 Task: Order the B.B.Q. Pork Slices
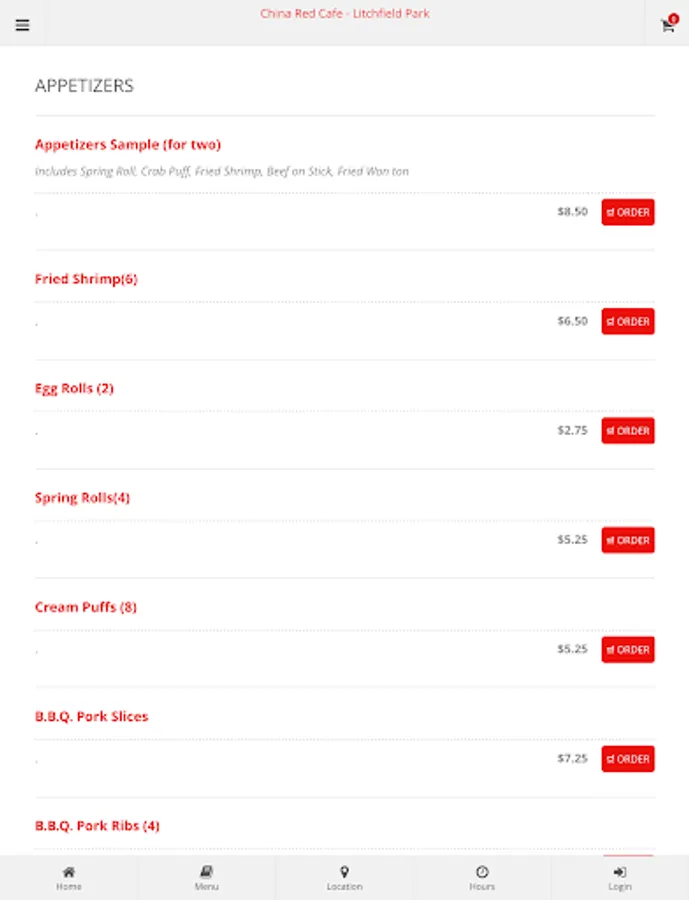point(627,758)
